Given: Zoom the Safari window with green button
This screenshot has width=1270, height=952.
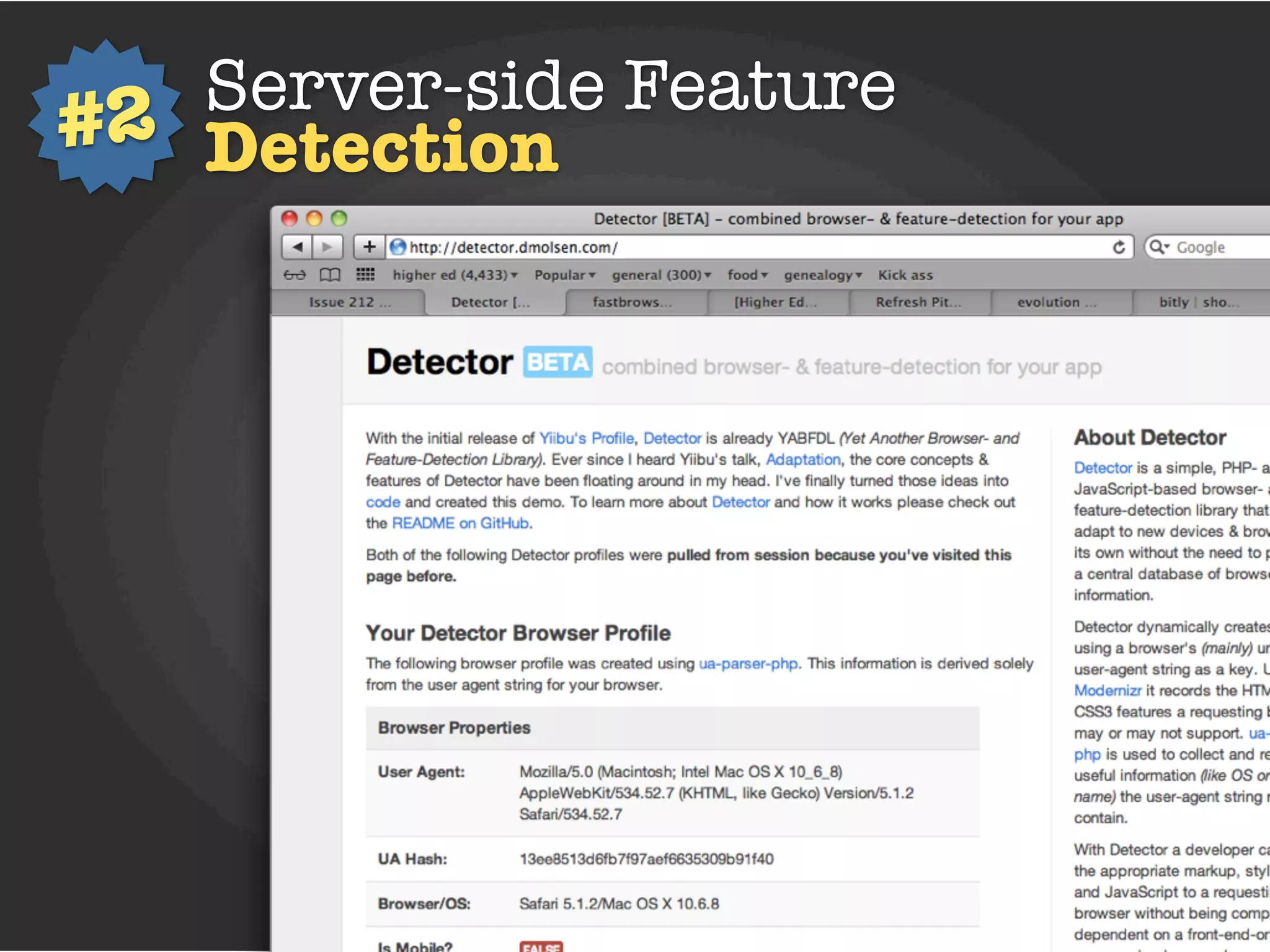Looking at the screenshot, I should pos(339,218).
